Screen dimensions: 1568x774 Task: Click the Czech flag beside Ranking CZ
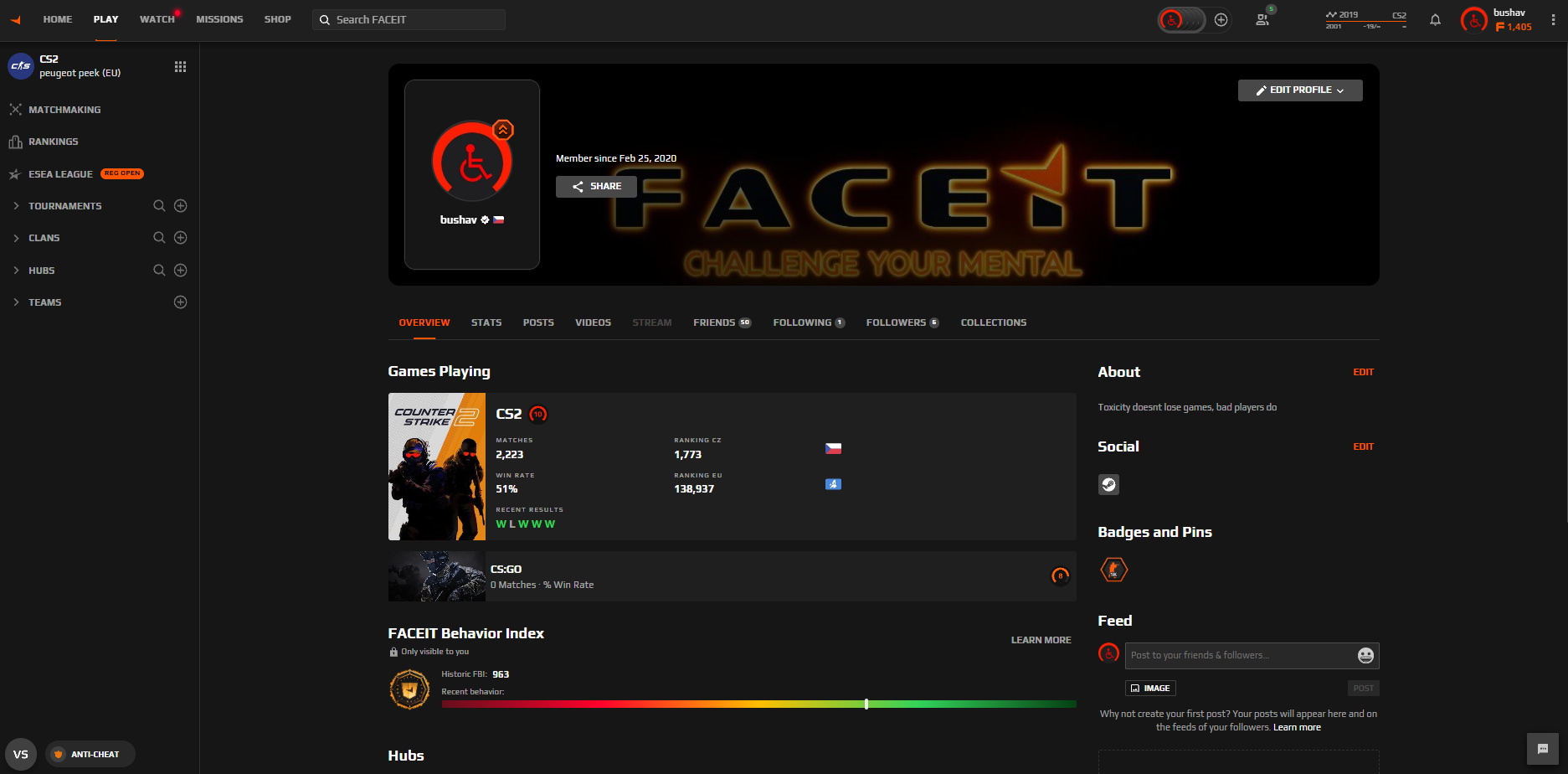click(833, 449)
